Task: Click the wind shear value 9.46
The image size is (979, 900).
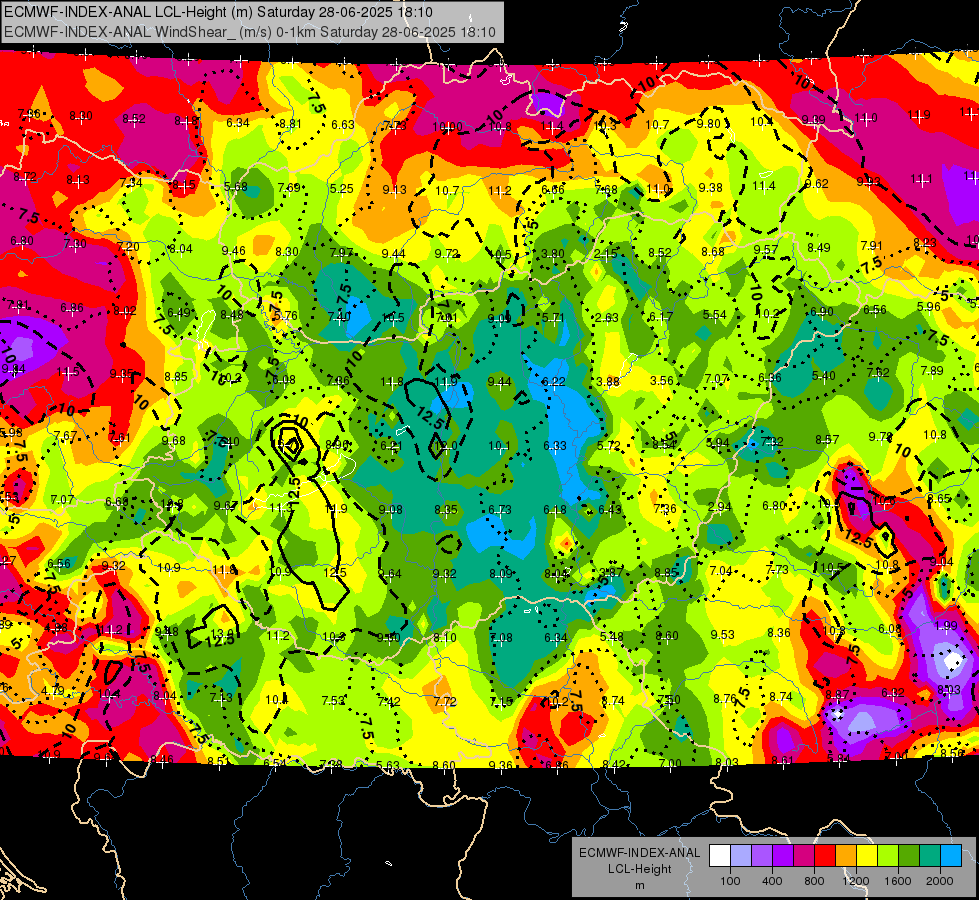Action: point(234,250)
